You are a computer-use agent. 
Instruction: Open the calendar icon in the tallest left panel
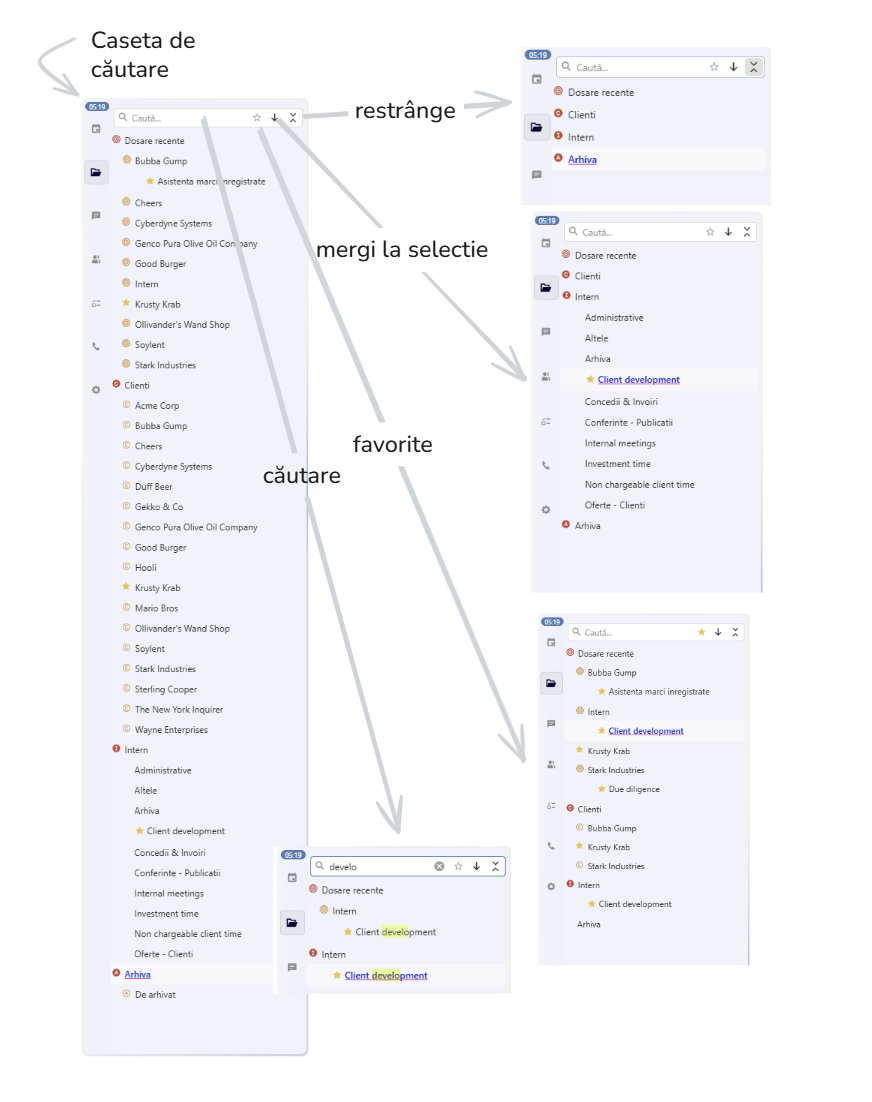[96, 129]
